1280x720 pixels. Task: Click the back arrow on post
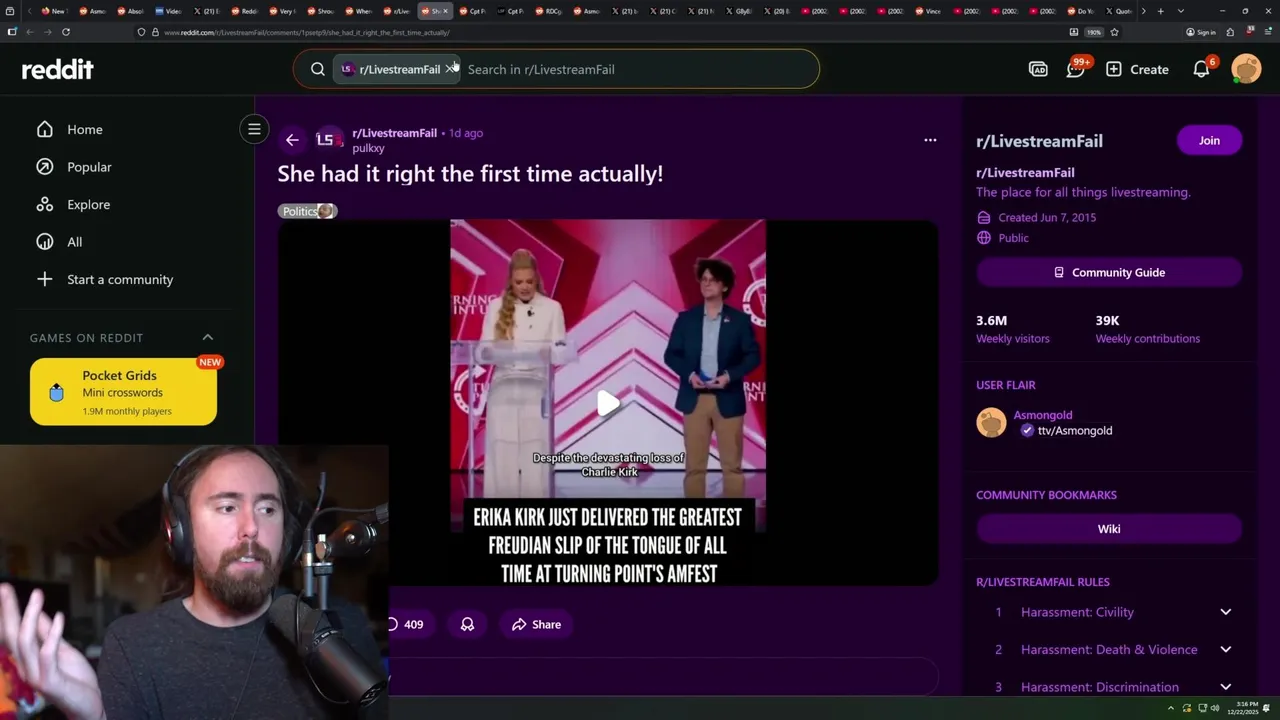point(292,140)
